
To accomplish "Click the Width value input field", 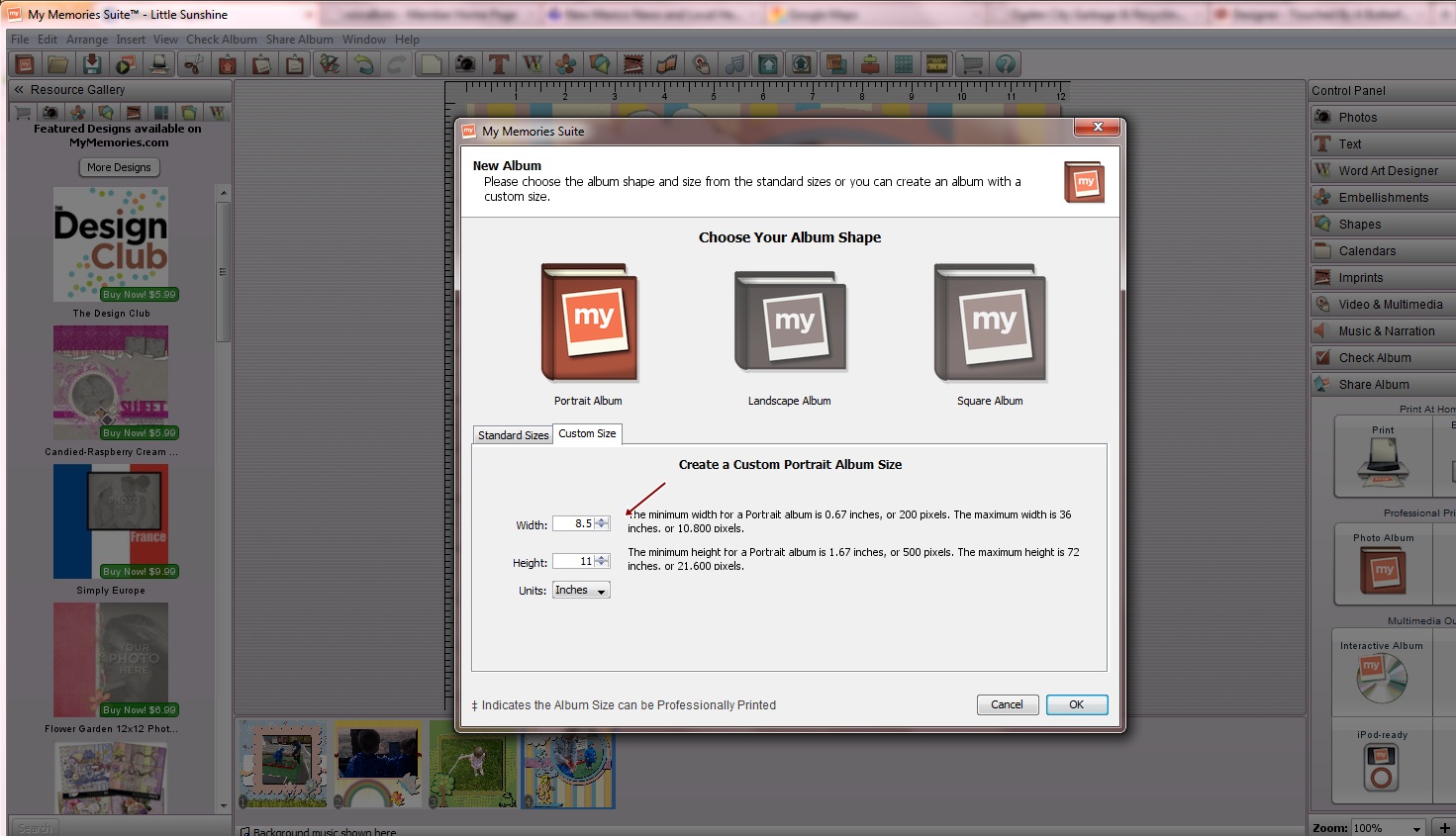I will 573,524.
